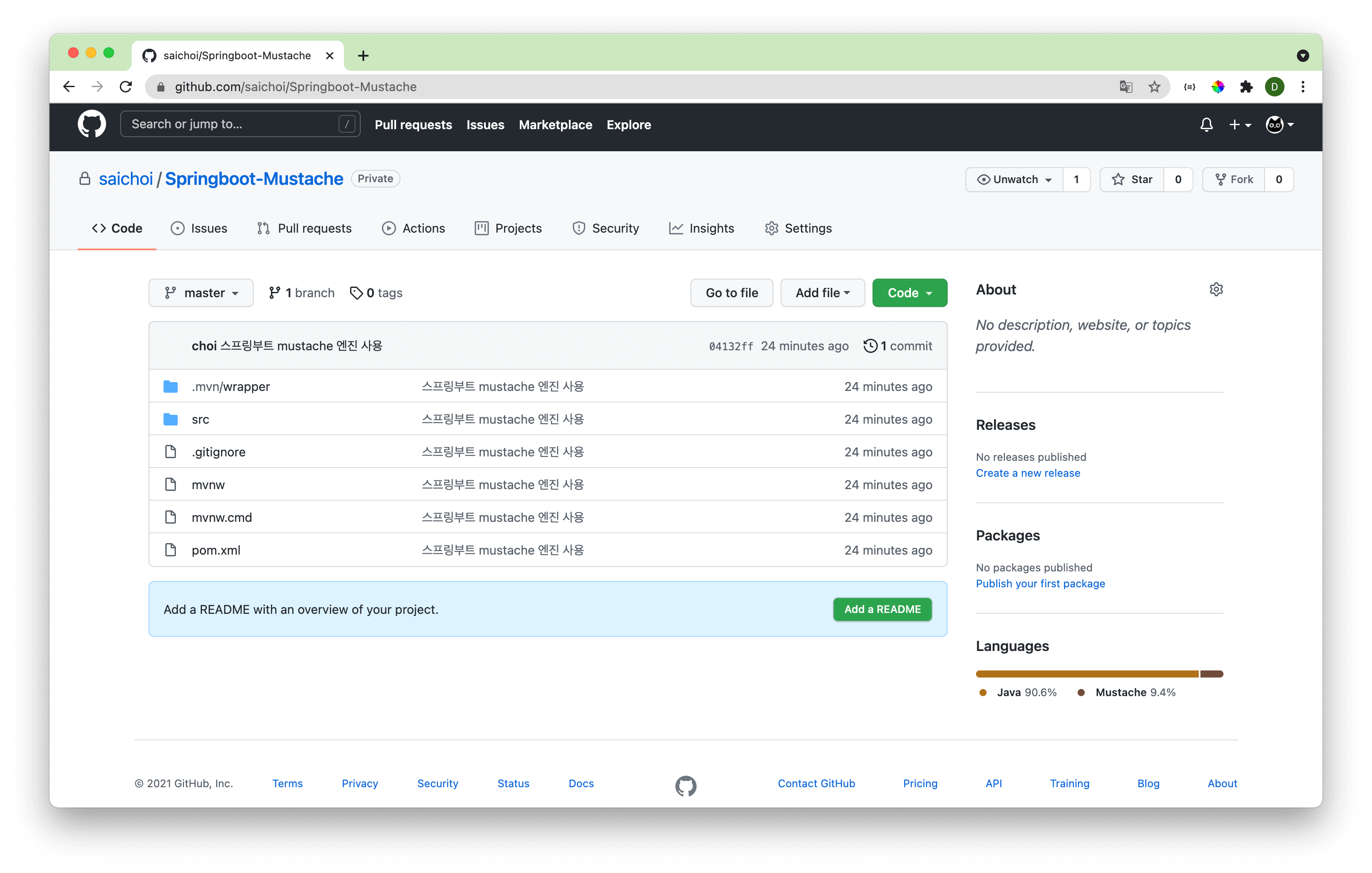Image resolution: width=1372 pixels, height=873 pixels.
Task: Open the .mvn/wrapper folder
Action: pyautogui.click(x=231, y=387)
